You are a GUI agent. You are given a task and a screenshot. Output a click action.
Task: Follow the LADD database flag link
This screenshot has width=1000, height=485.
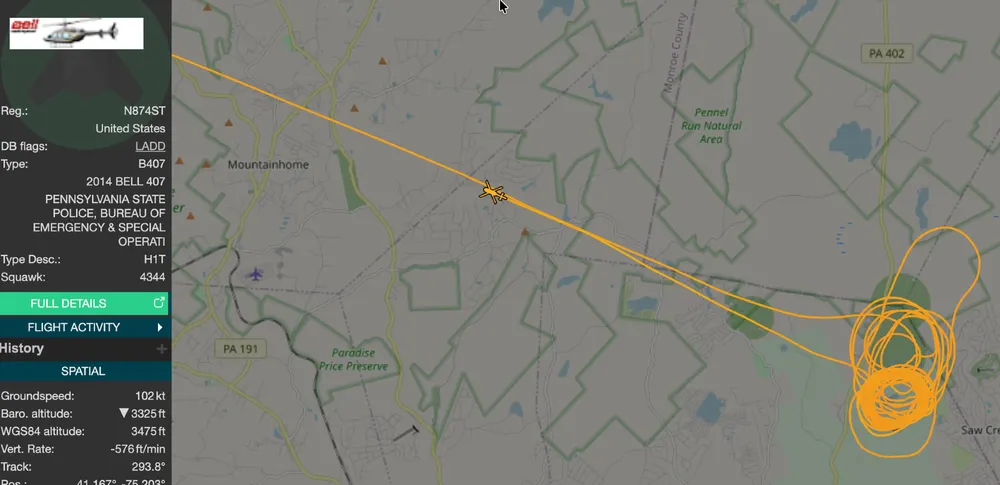click(x=150, y=146)
